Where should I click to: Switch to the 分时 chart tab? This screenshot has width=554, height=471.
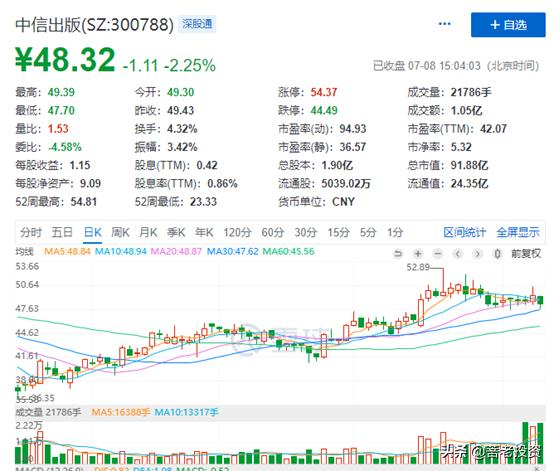click(x=31, y=232)
